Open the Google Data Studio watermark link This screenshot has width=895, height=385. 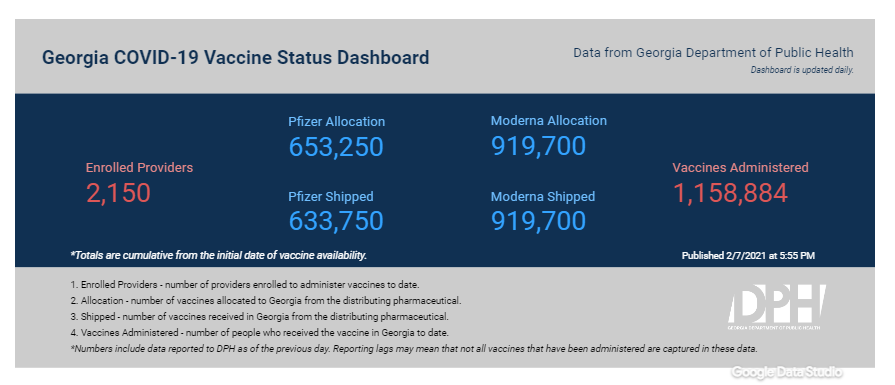click(787, 372)
